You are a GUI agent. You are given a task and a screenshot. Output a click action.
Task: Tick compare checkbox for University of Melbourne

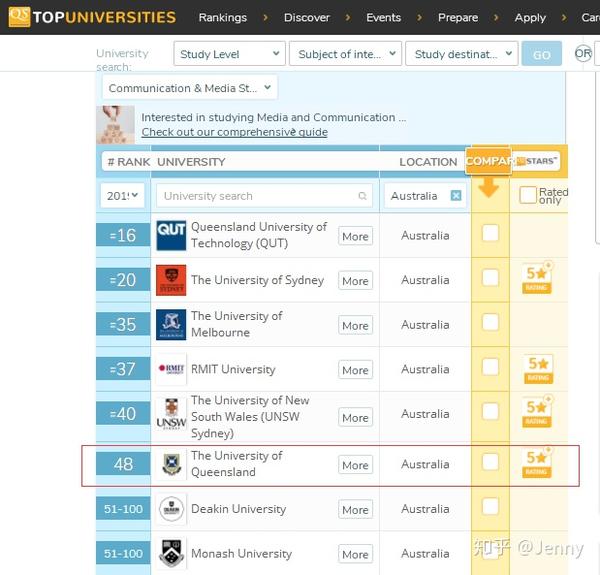pyautogui.click(x=490, y=322)
